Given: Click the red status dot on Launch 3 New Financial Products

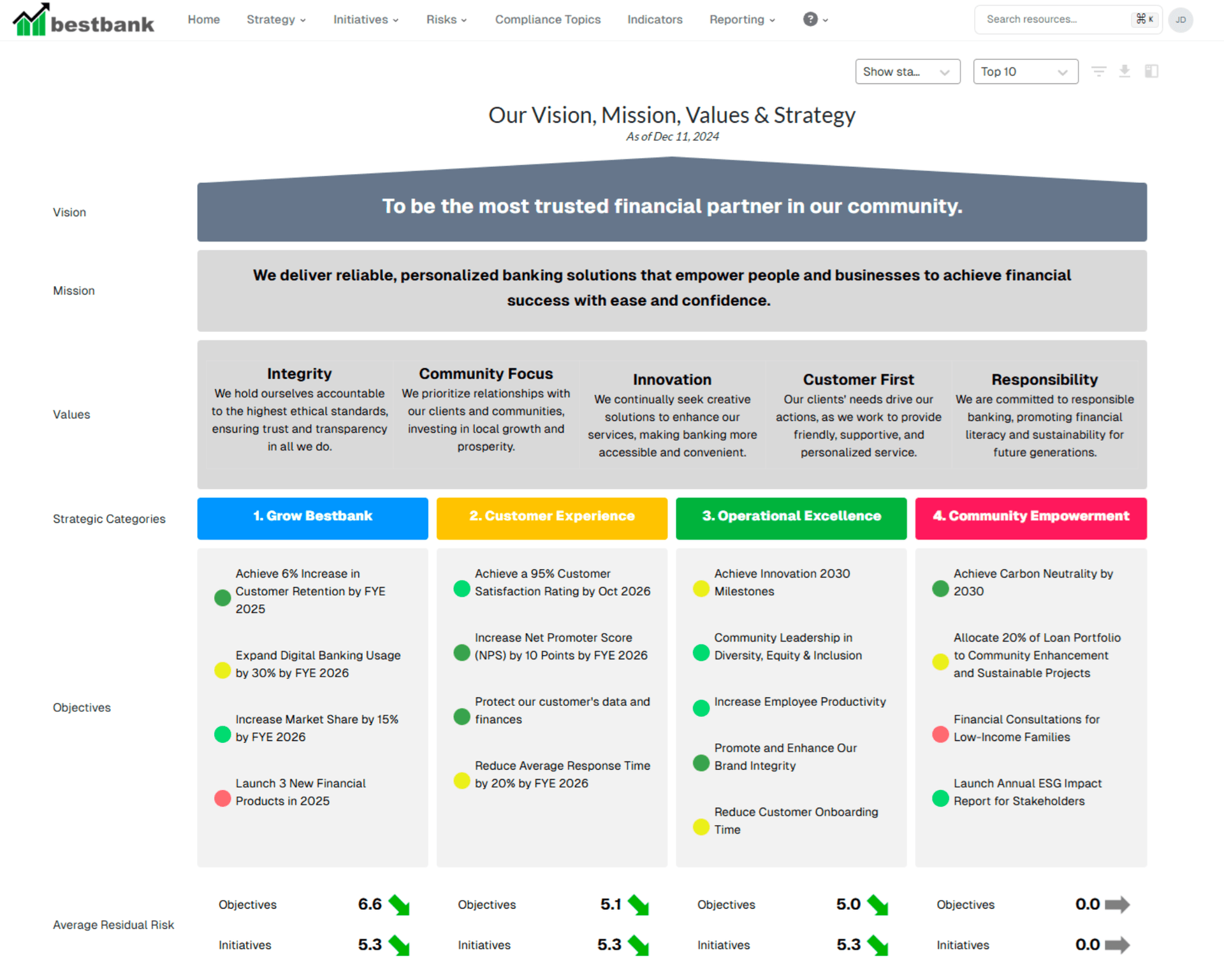Looking at the screenshot, I should click(222, 798).
